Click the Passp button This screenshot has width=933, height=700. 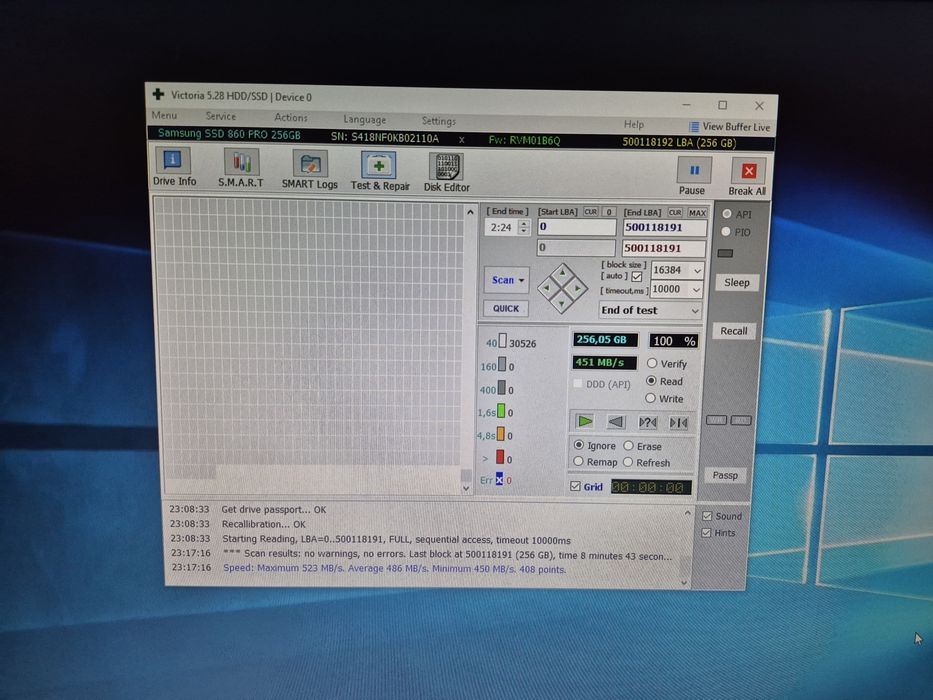click(725, 474)
